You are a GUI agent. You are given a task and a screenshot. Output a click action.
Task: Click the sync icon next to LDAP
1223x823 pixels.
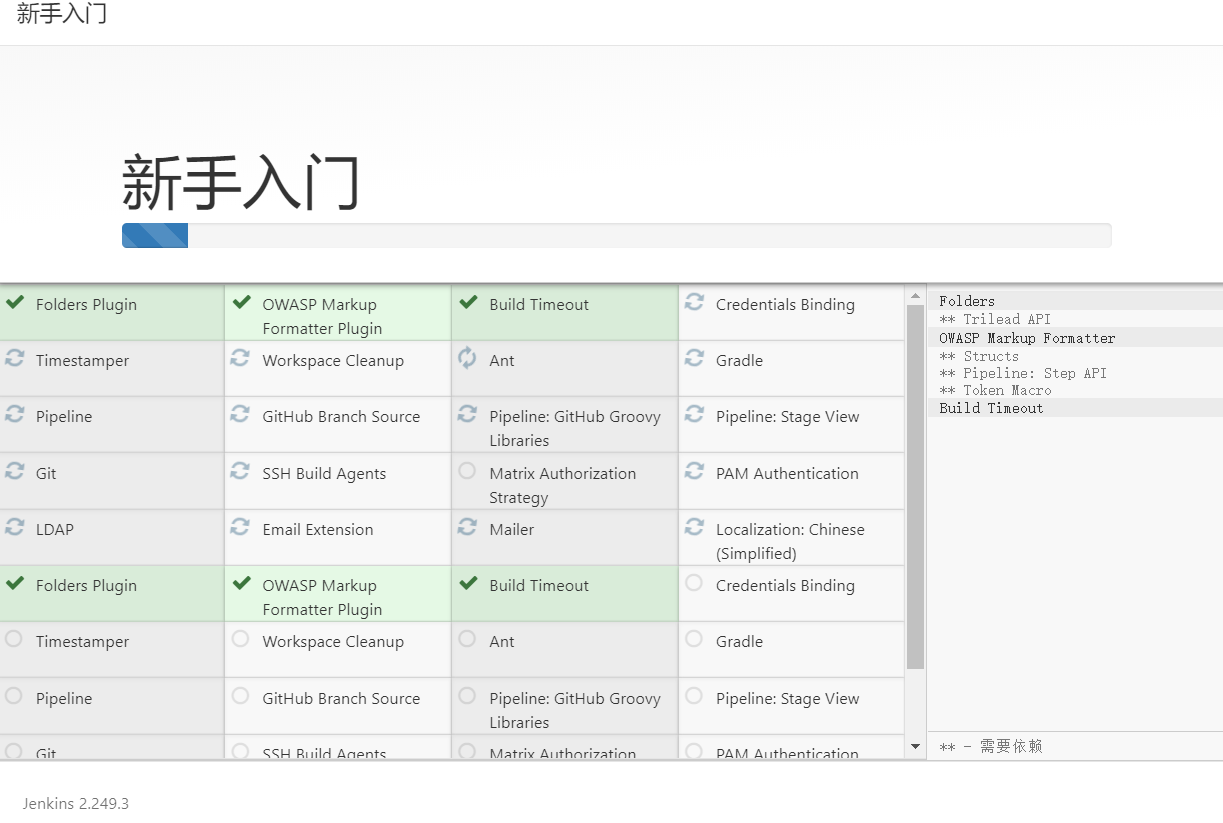pyautogui.click(x=14, y=527)
